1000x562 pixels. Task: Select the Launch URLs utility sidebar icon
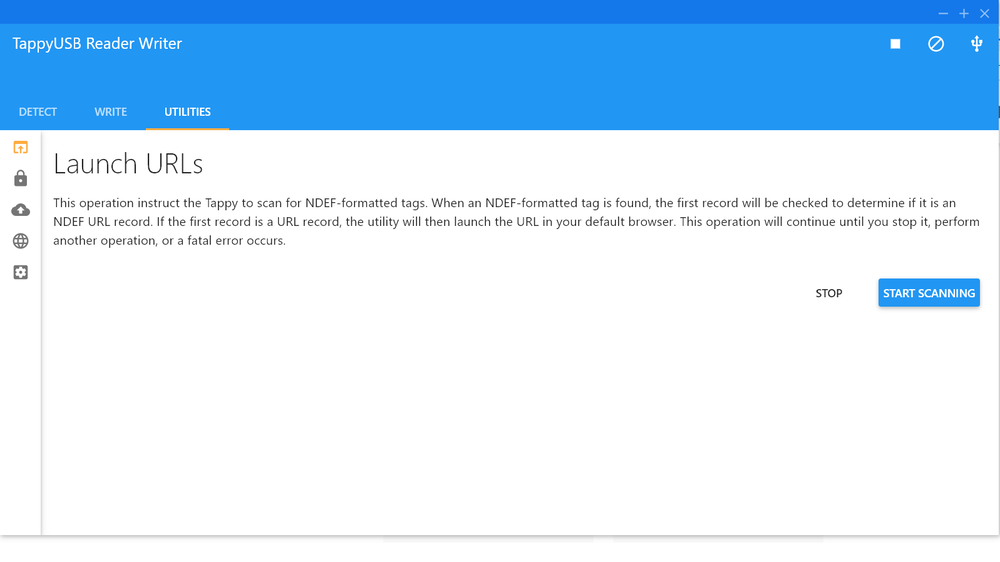click(x=20, y=148)
